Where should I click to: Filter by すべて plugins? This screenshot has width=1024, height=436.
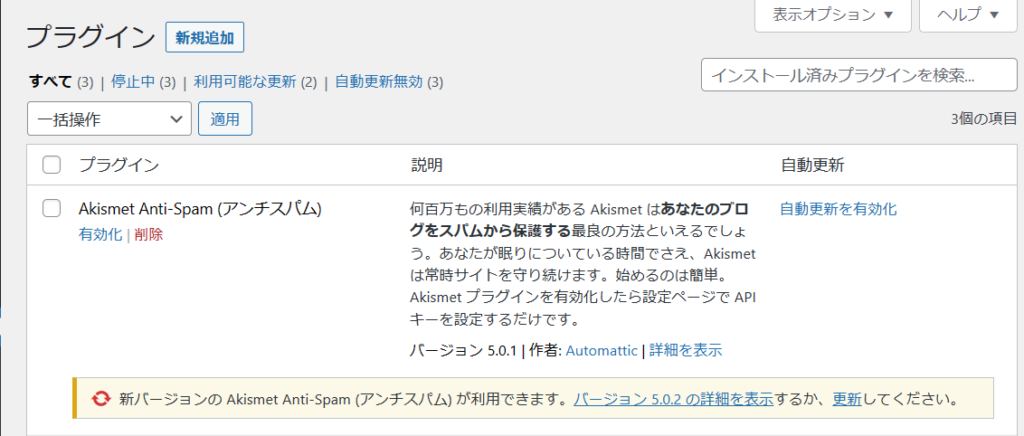tap(49, 82)
